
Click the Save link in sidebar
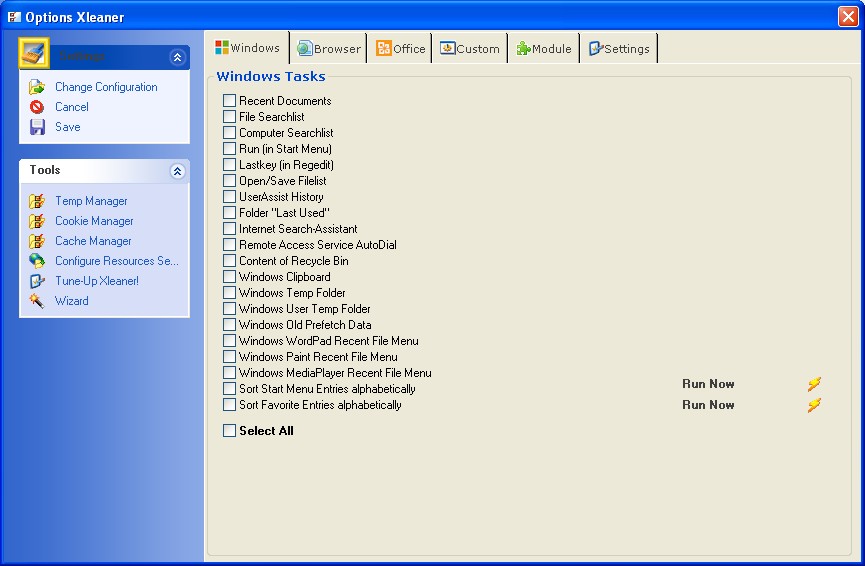pos(67,127)
